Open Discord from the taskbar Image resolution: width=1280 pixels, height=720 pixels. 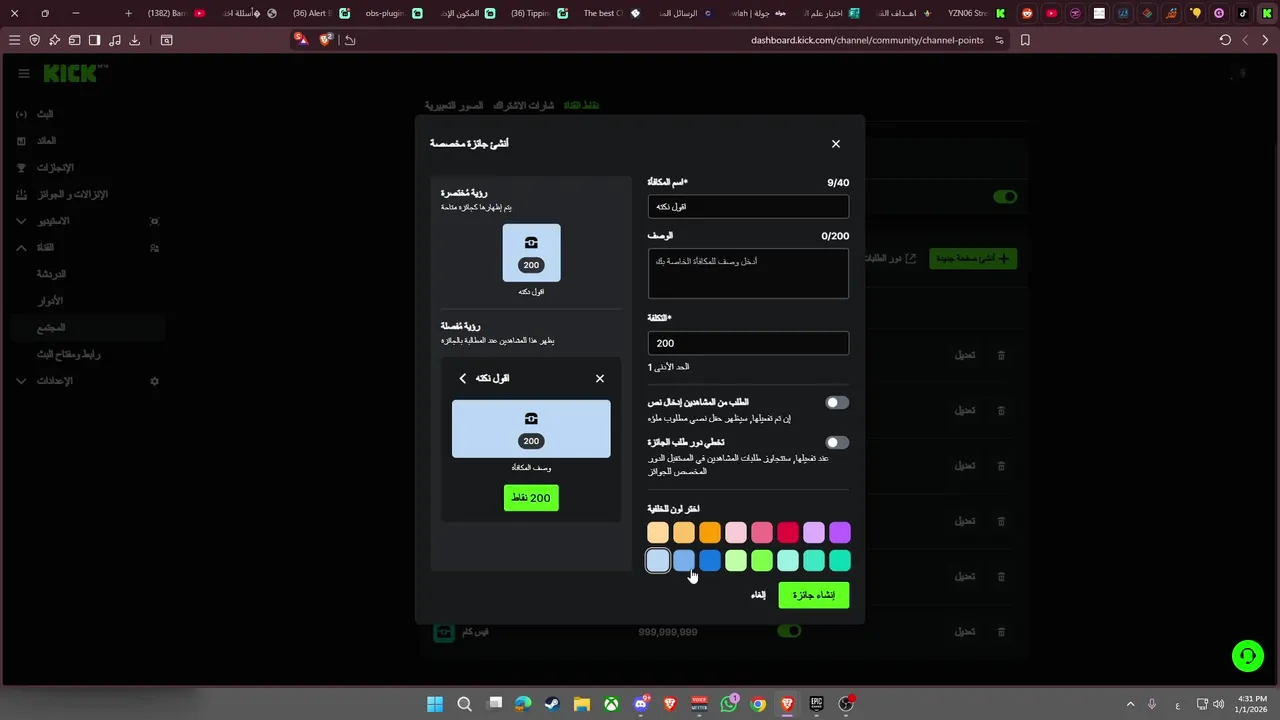click(640, 704)
